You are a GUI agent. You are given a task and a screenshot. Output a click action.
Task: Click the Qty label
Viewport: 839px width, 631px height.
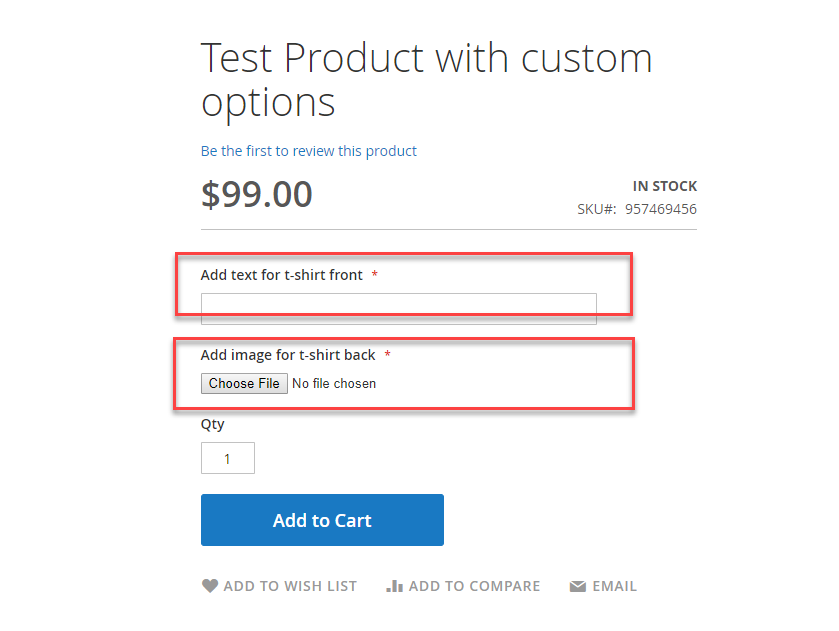(212, 424)
